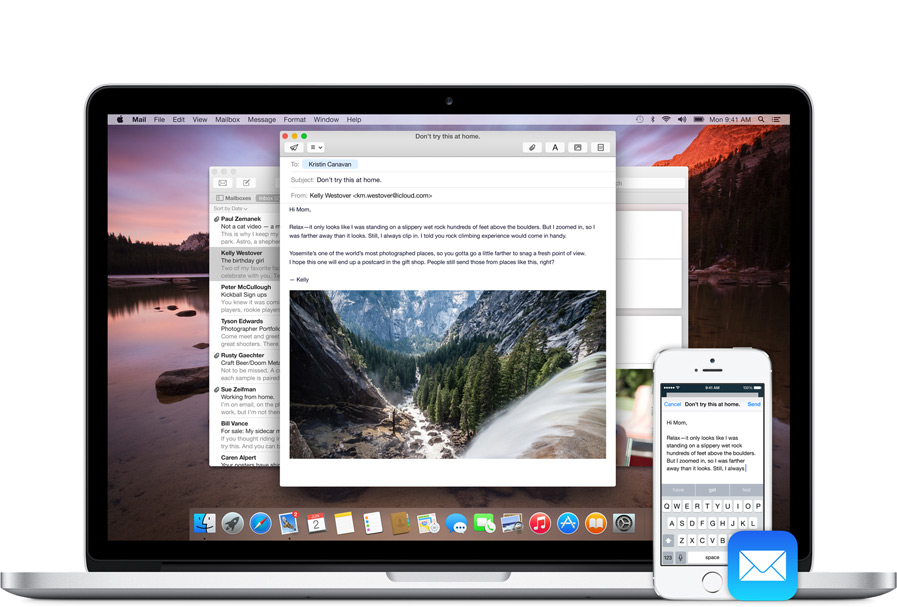Click the Compose new message icon in Mail window
Viewport: 897px width, 607px height.
tap(246, 183)
